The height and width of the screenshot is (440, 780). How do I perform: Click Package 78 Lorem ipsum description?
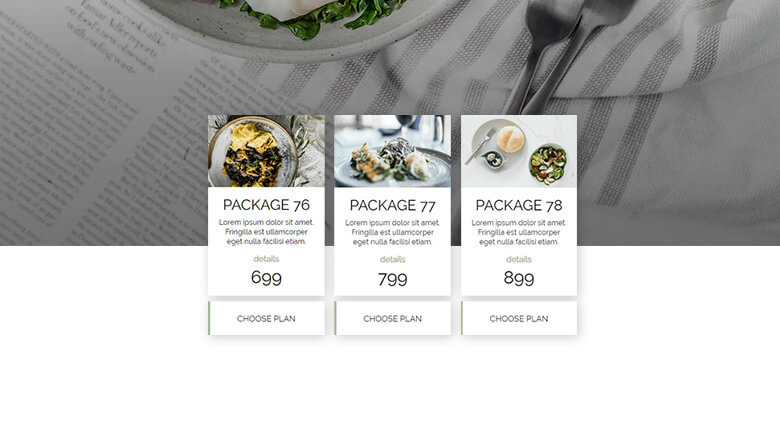coord(519,233)
